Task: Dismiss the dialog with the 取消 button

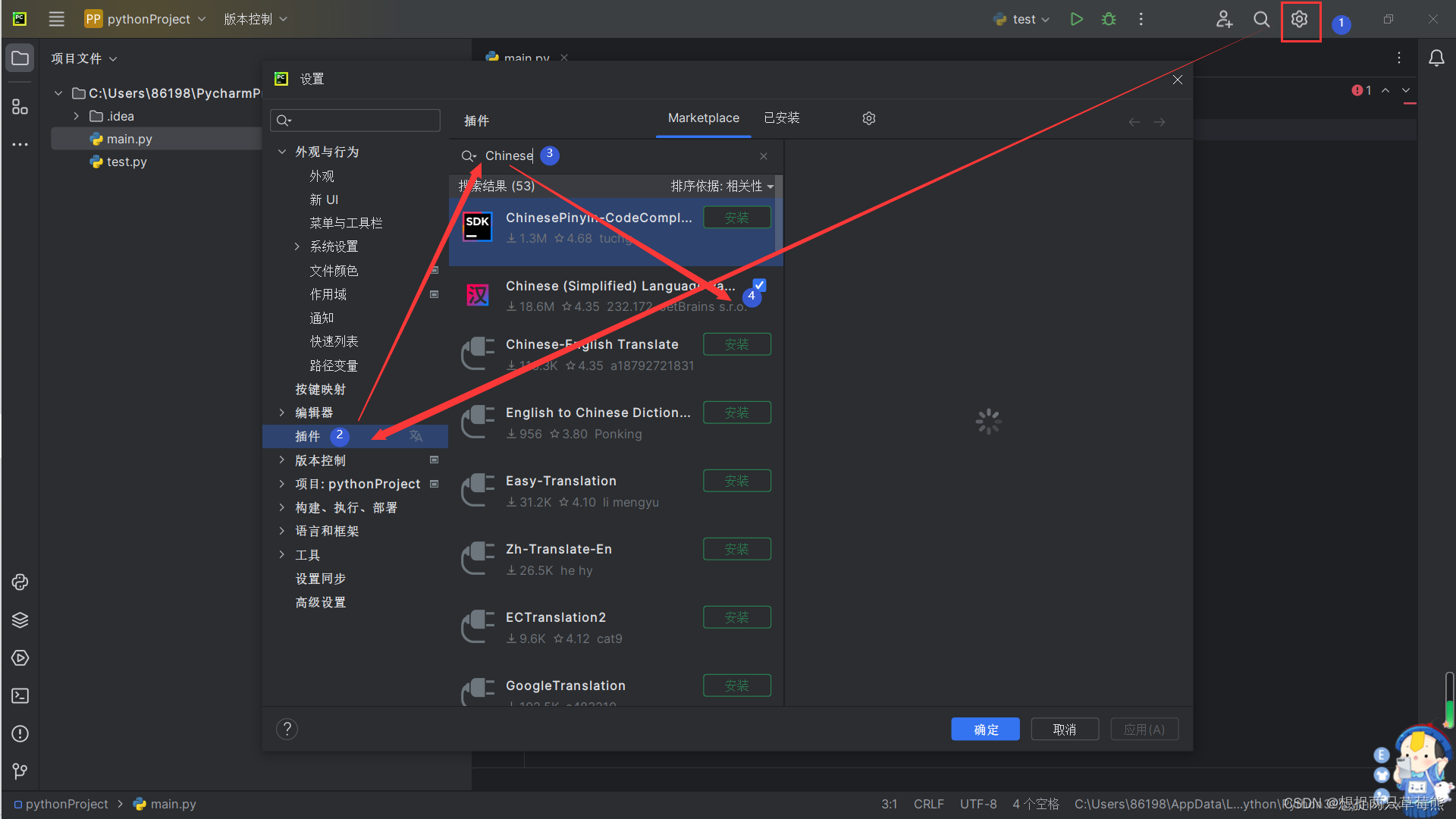Action: pos(1064,729)
